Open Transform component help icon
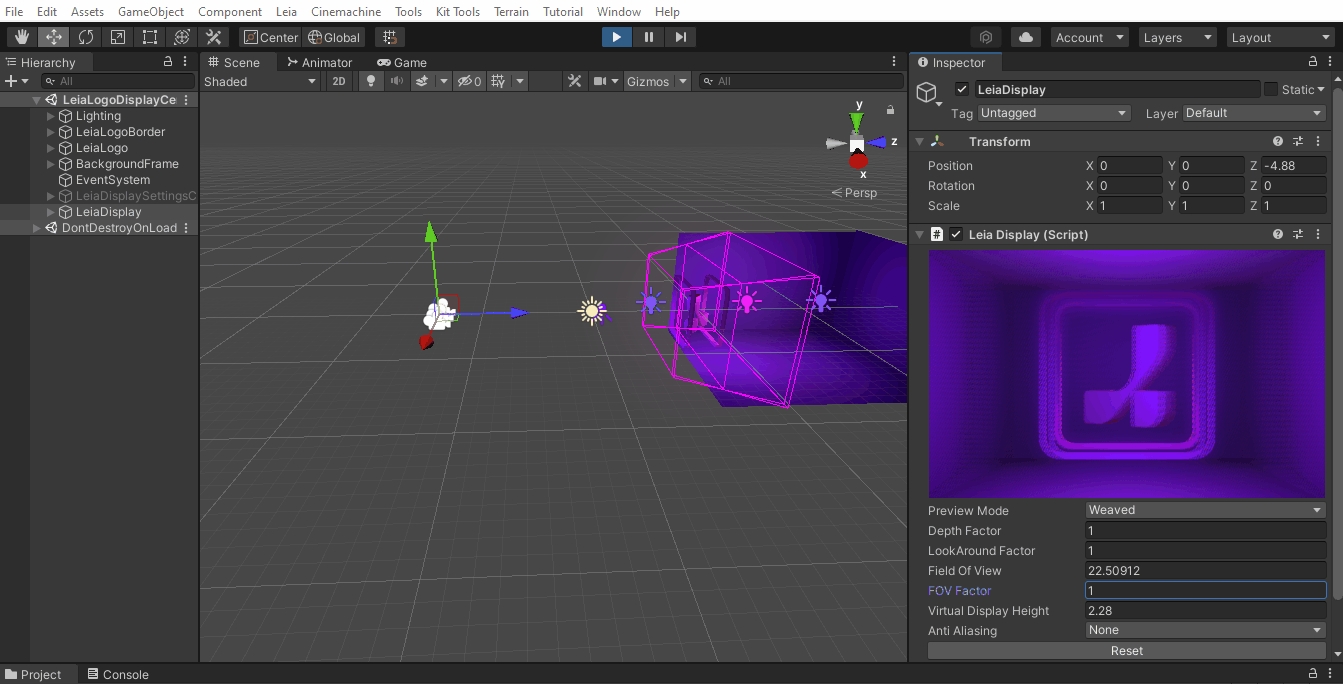 click(x=1278, y=142)
